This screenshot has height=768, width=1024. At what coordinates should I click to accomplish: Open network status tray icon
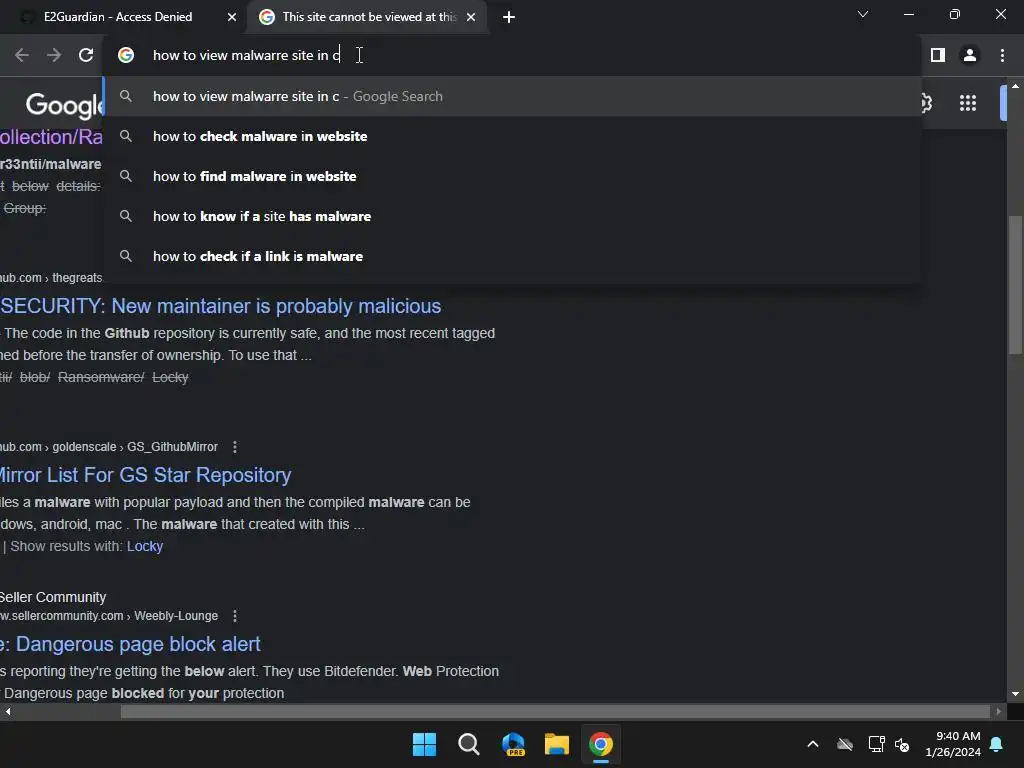(x=876, y=744)
